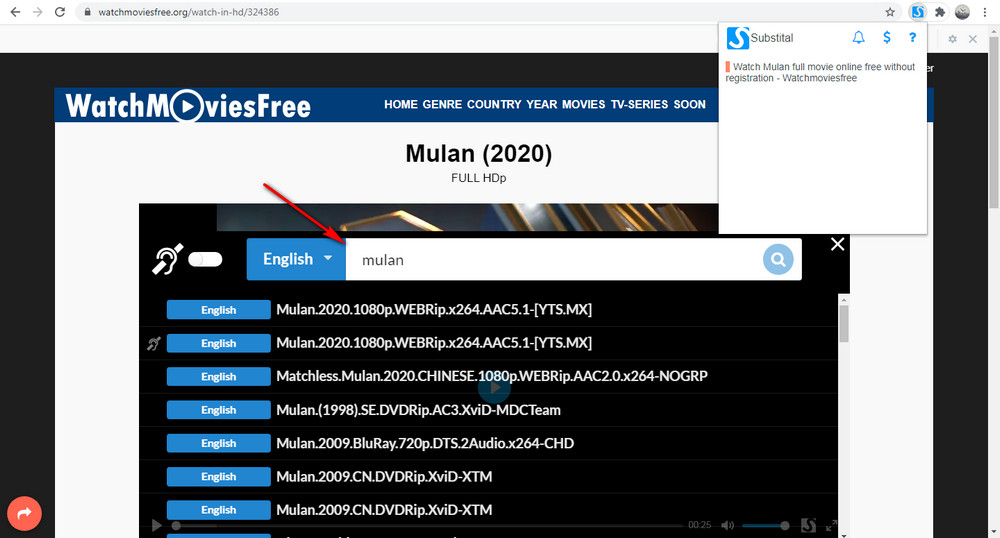Screen dimensions: 1000x538
Task: Click the padlock icon in address bar
Action: point(87,12)
